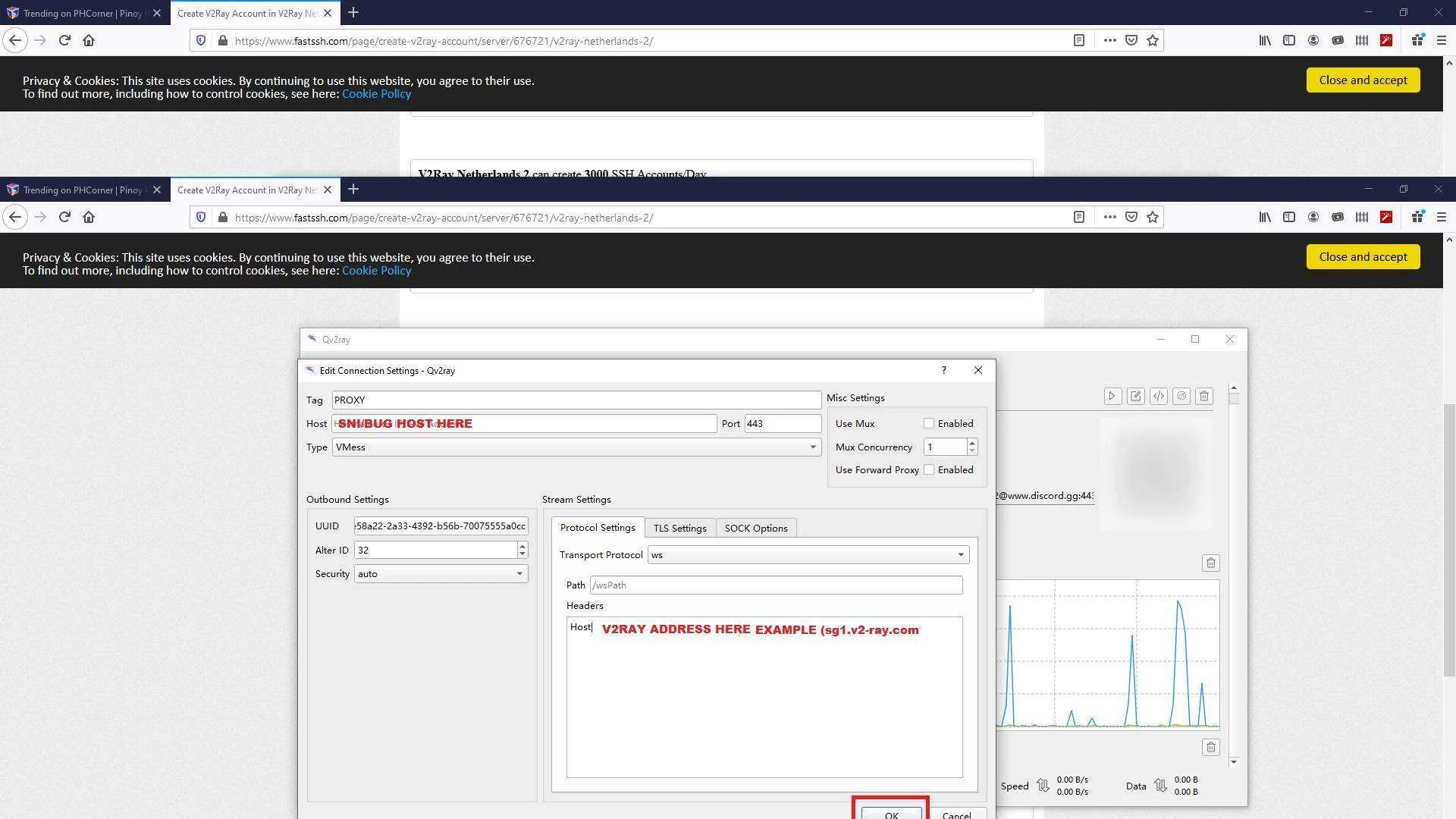Open the Library icon in front browser toolbar

(1265, 218)
